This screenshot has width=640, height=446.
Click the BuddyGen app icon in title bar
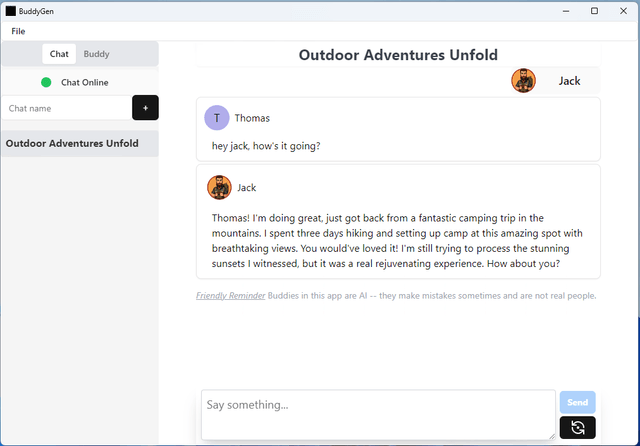(11, 11)
